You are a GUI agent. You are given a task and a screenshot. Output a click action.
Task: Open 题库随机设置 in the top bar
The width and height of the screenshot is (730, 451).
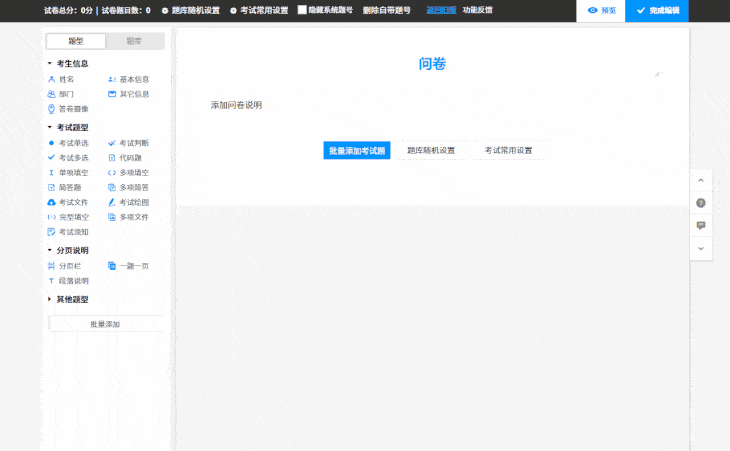click(x=191, y=10)
